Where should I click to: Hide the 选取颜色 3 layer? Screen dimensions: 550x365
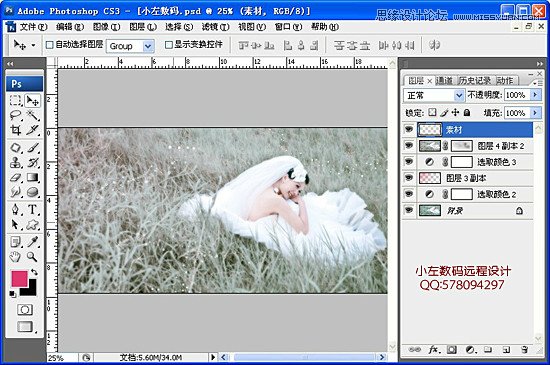(x=409, y=162)
